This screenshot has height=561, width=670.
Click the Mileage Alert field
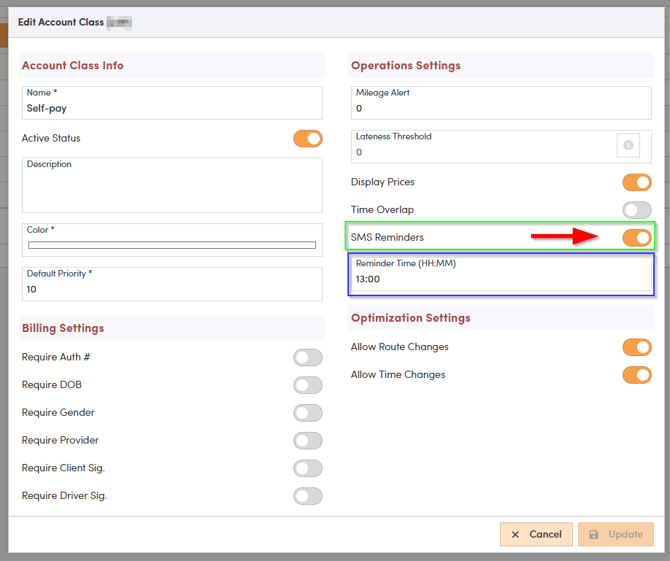tap(500, 108)
